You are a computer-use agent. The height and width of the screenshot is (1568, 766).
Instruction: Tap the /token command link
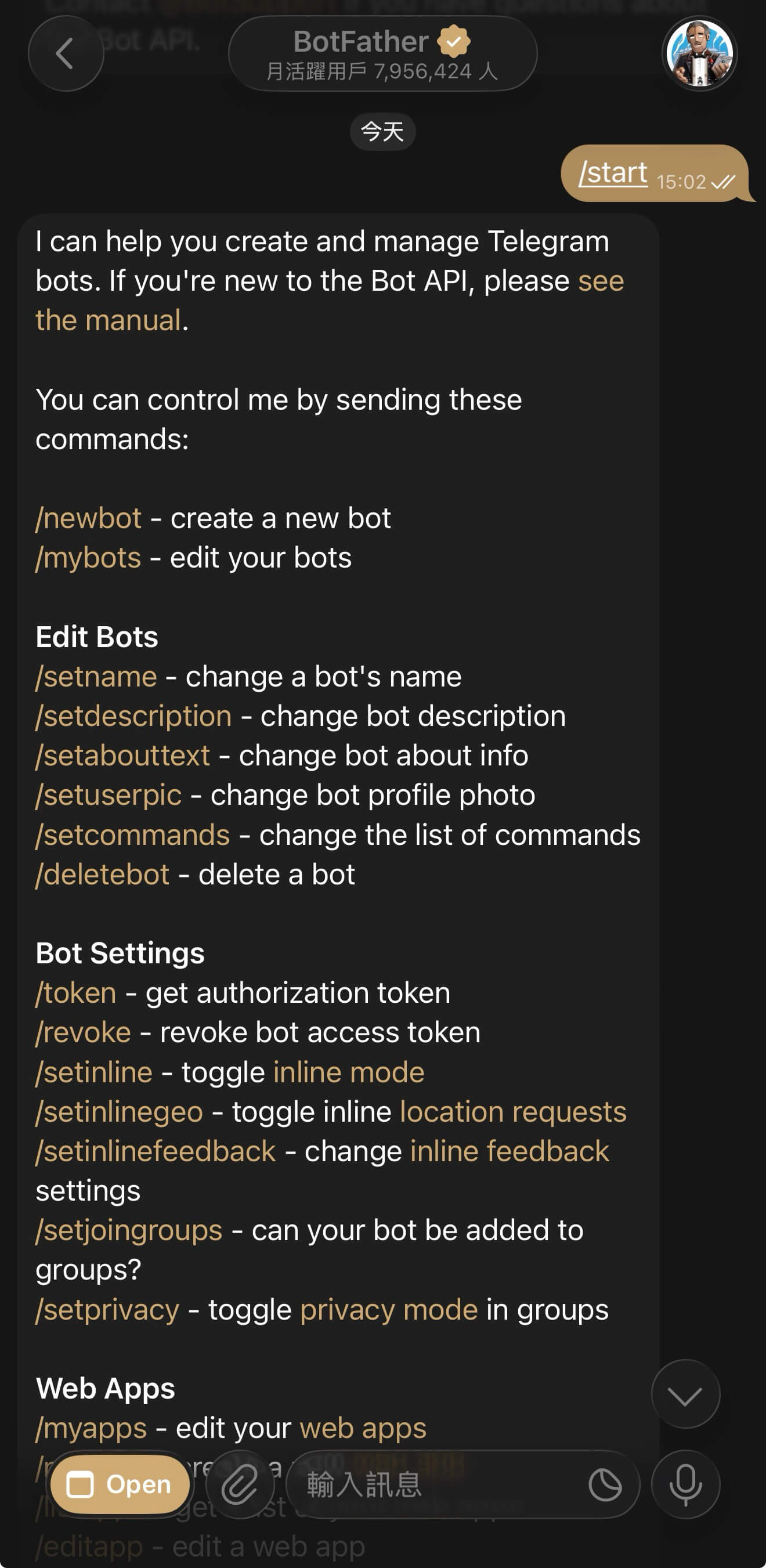[76, 993]
